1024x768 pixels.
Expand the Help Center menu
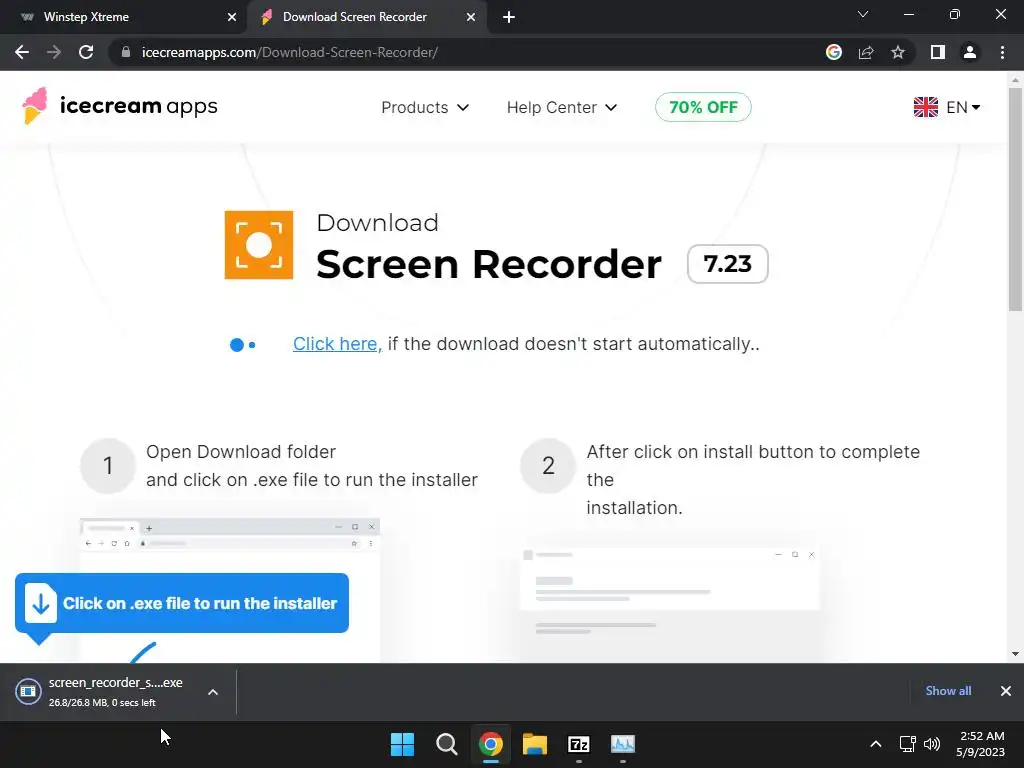click(562, 107)
